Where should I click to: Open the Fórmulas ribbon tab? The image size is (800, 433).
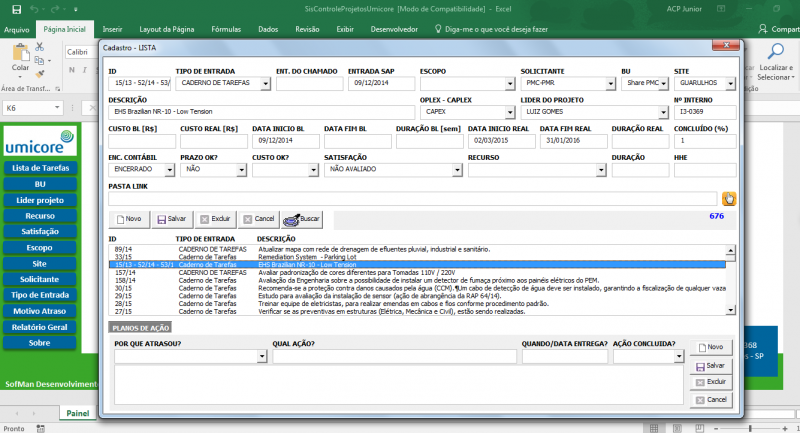coord(226,30)
